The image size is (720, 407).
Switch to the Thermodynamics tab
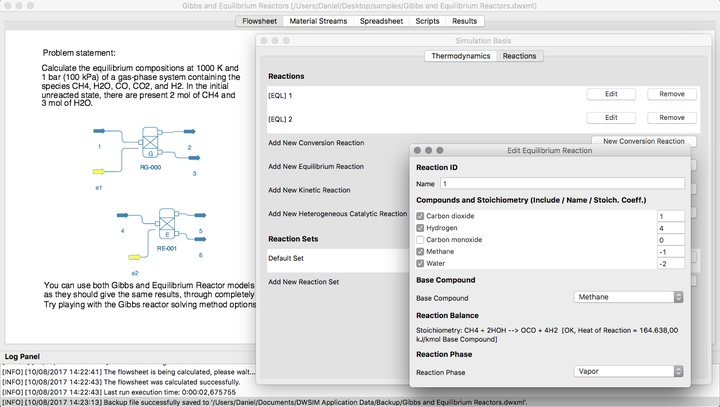[x=461, y=56]
